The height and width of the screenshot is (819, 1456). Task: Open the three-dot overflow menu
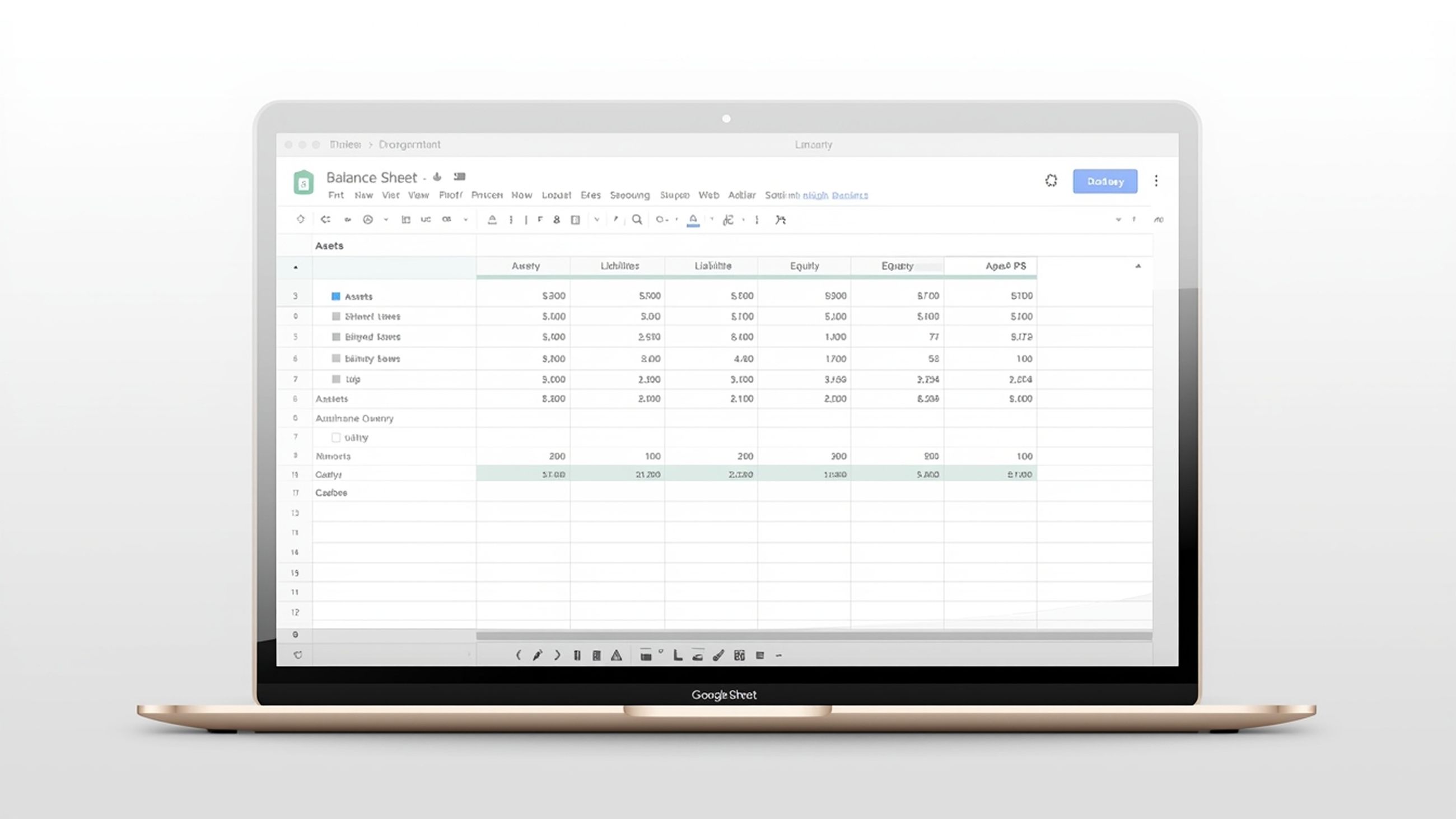[x=1156, y=181]
